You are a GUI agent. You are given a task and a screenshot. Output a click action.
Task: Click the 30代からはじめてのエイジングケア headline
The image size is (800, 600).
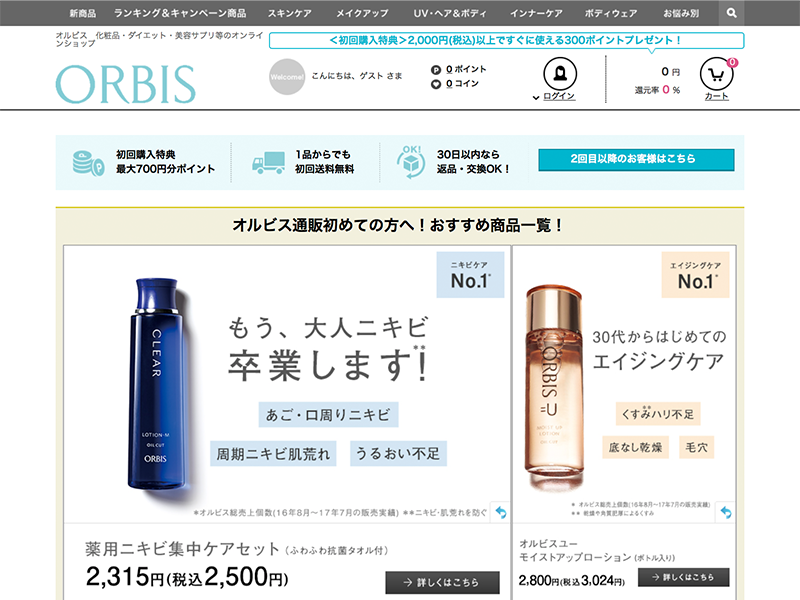point(658,350)
